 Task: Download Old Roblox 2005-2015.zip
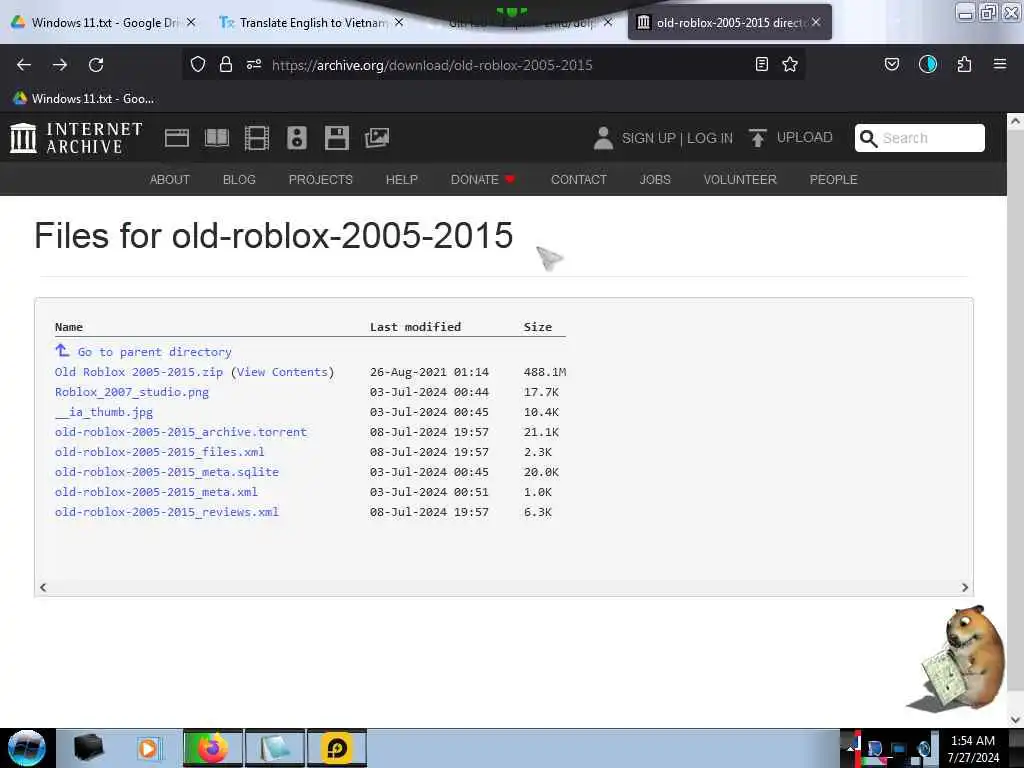(138, 372)
